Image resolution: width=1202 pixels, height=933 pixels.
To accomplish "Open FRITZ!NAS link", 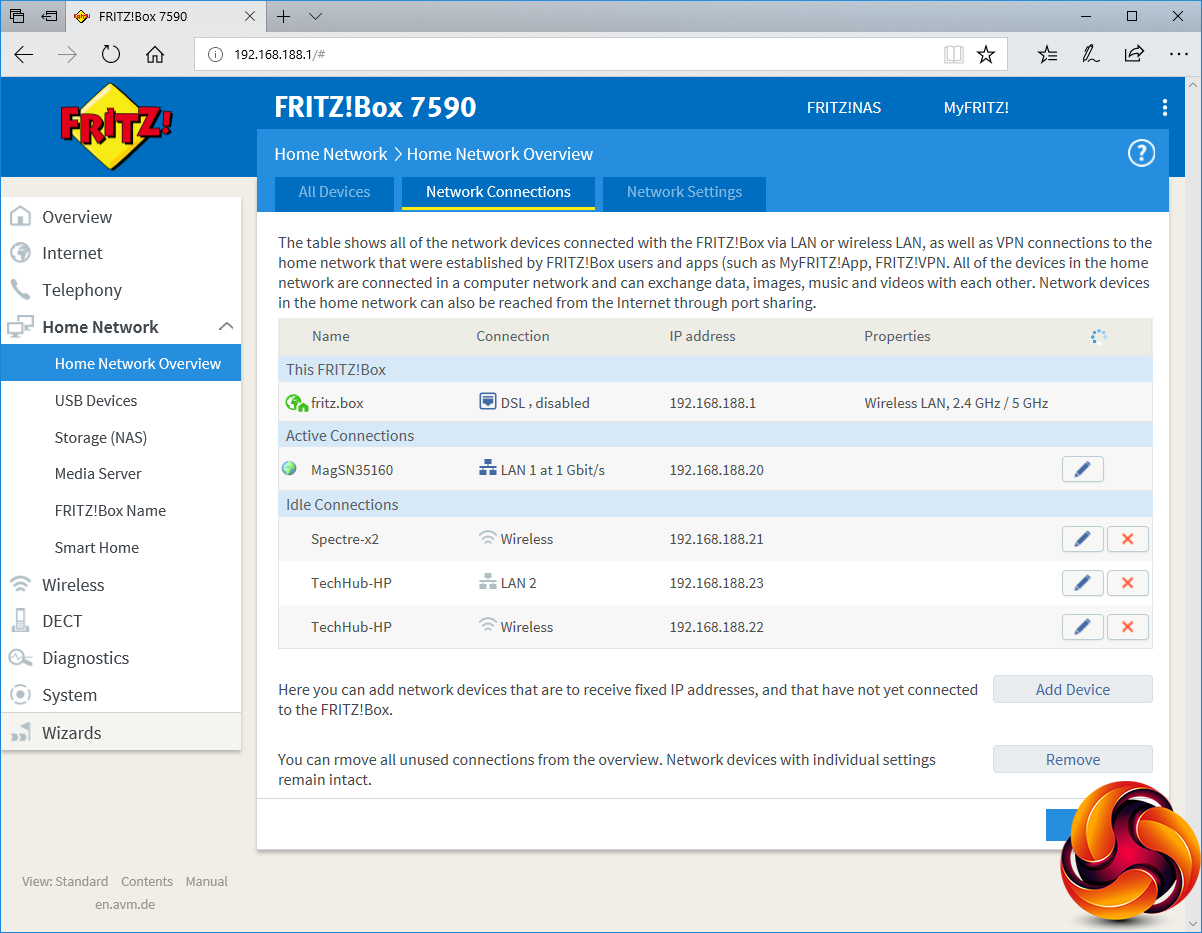I will point(844,108).
